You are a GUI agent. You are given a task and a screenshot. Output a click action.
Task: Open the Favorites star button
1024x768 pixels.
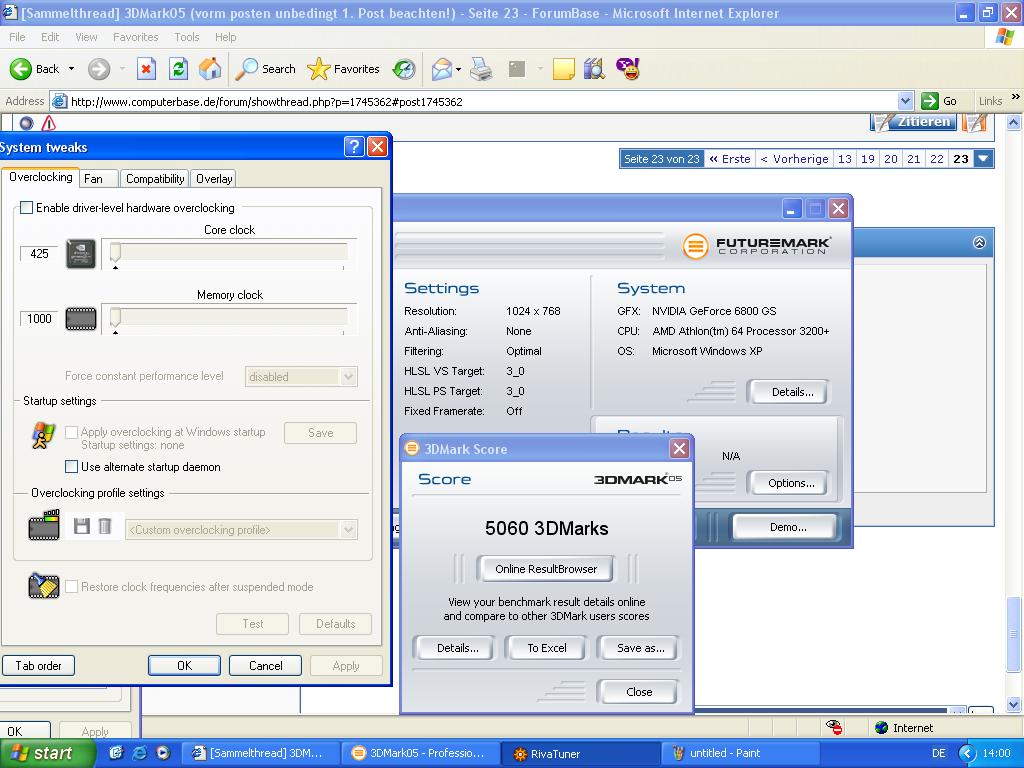coord(343,69)
